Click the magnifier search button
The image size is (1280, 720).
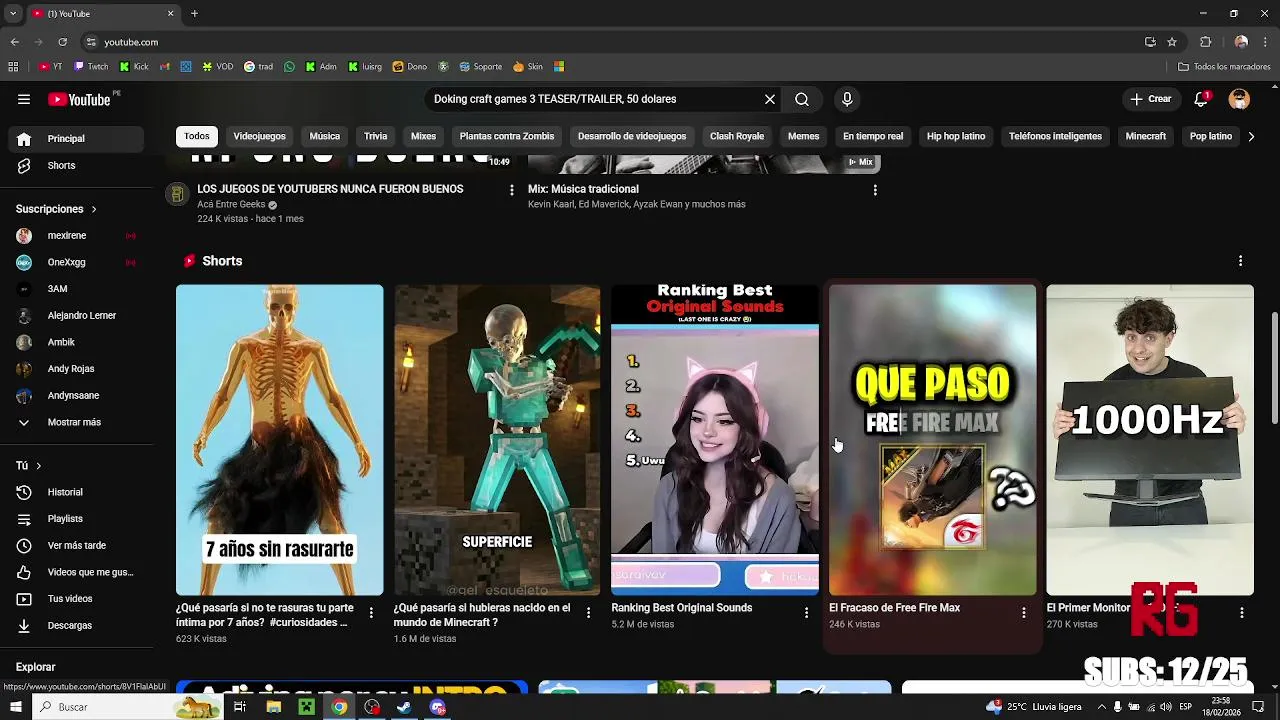802,99
